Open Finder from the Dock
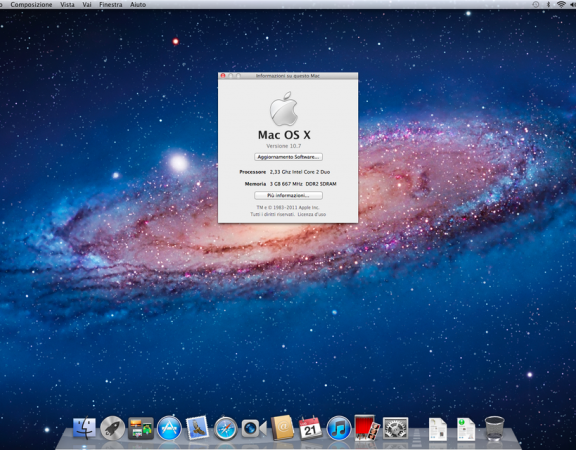 [x=84, y=428]
